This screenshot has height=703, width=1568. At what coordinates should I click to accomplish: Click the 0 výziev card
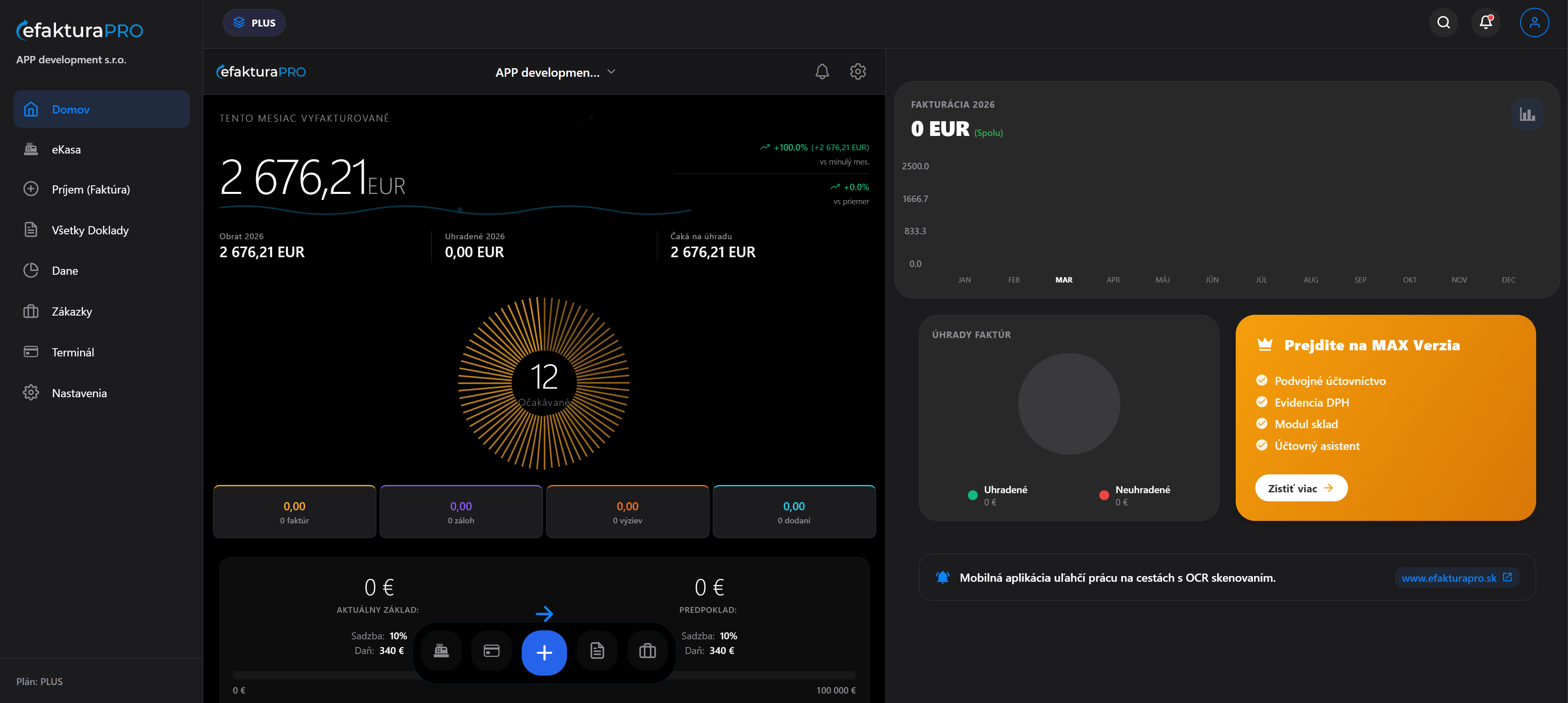(627, 512)
